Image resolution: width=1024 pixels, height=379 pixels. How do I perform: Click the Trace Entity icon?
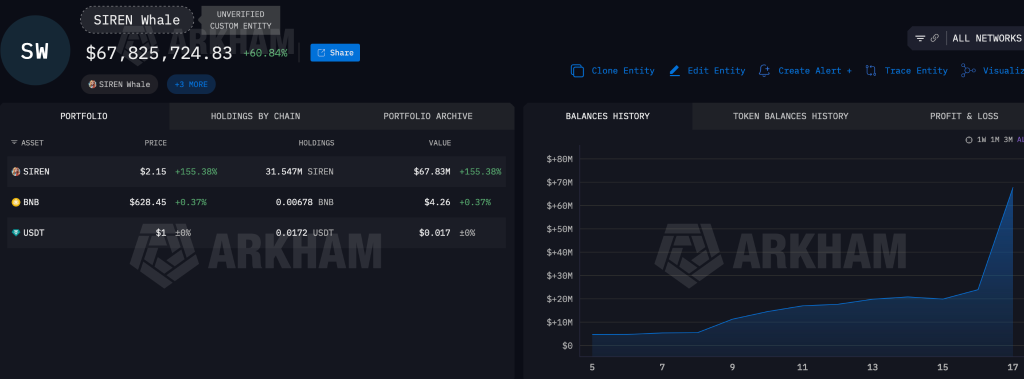[871, 71]
